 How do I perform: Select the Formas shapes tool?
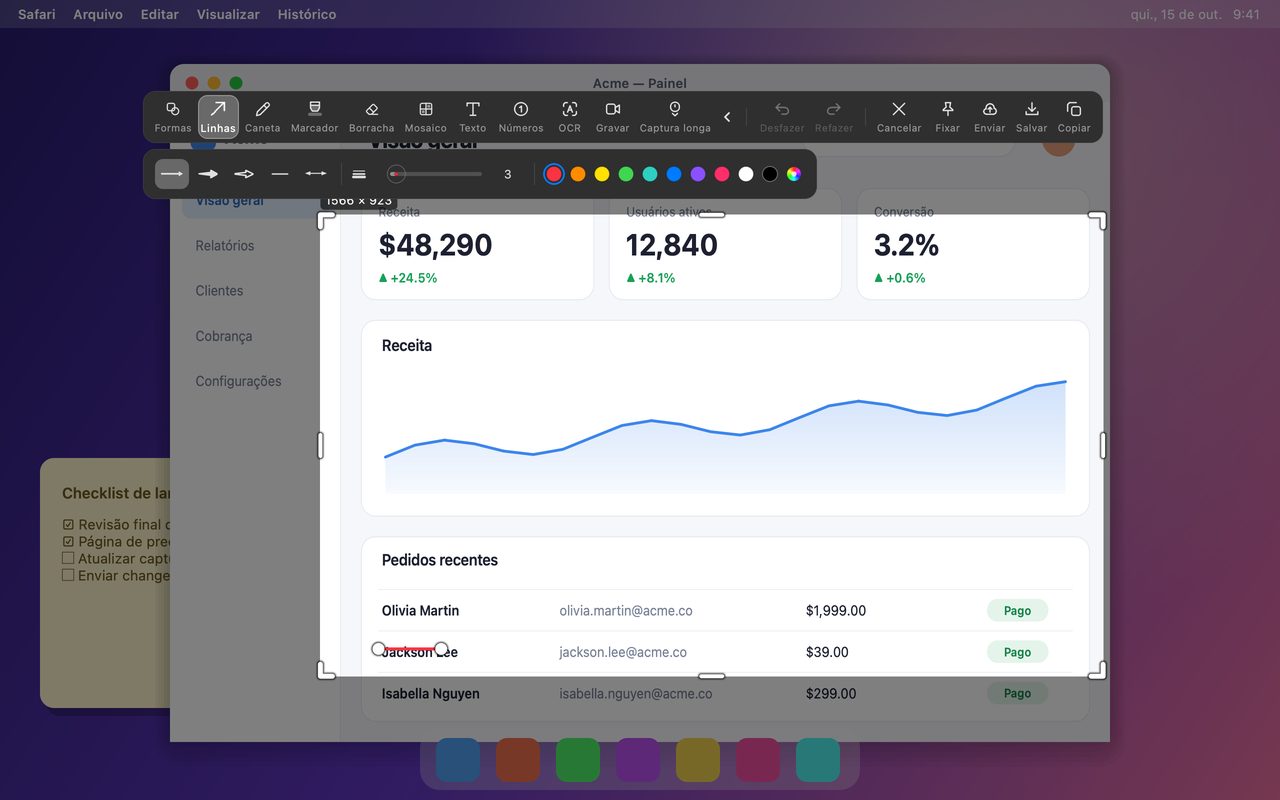pos(172,117)
